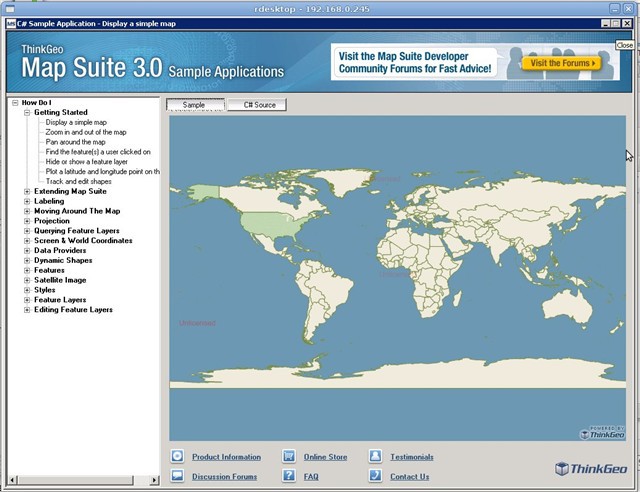Switch to the Sample tab
This screenshot has width=640, height=492.
pos(195,105)
